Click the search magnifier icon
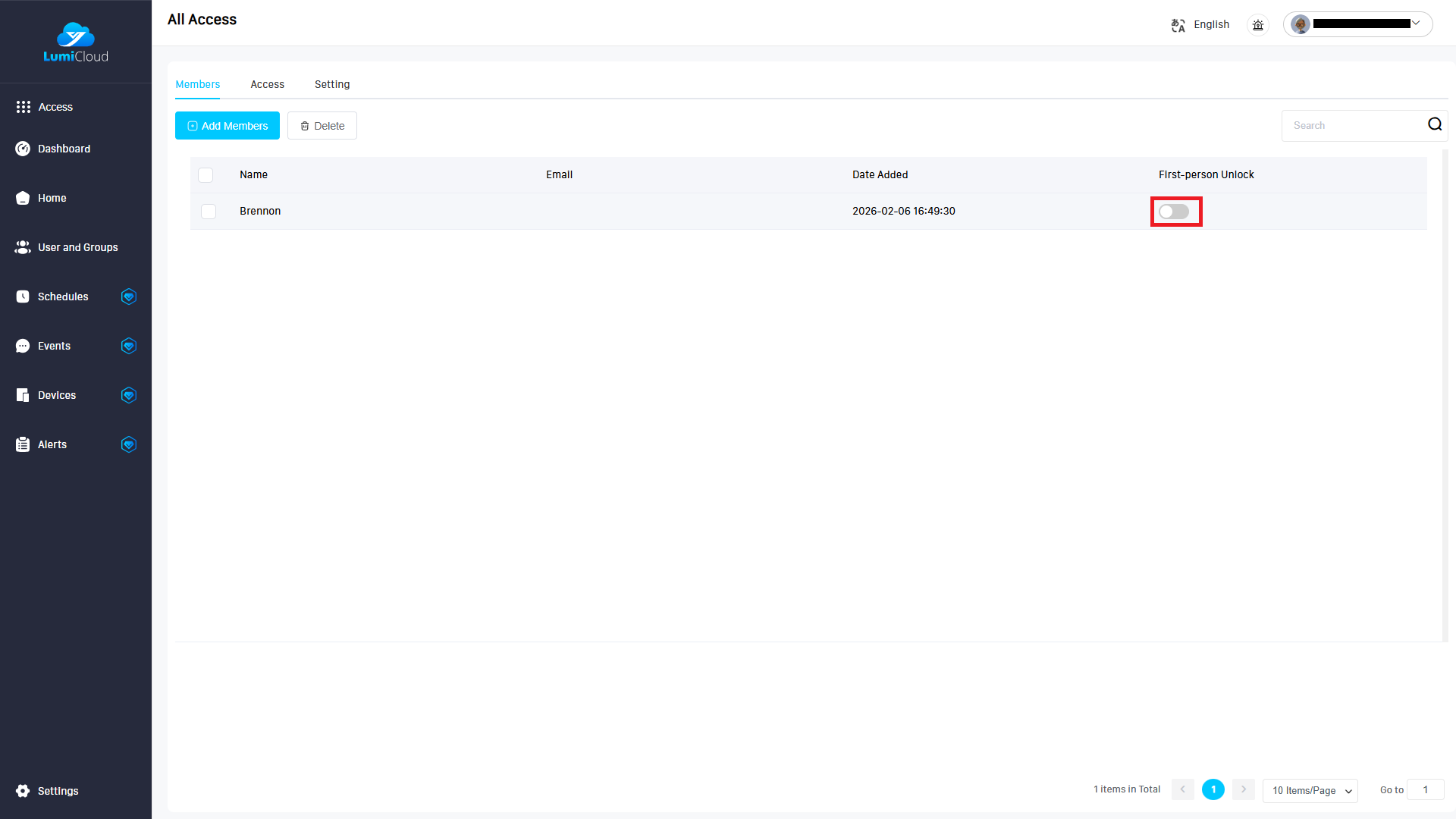 (1434, 125)
